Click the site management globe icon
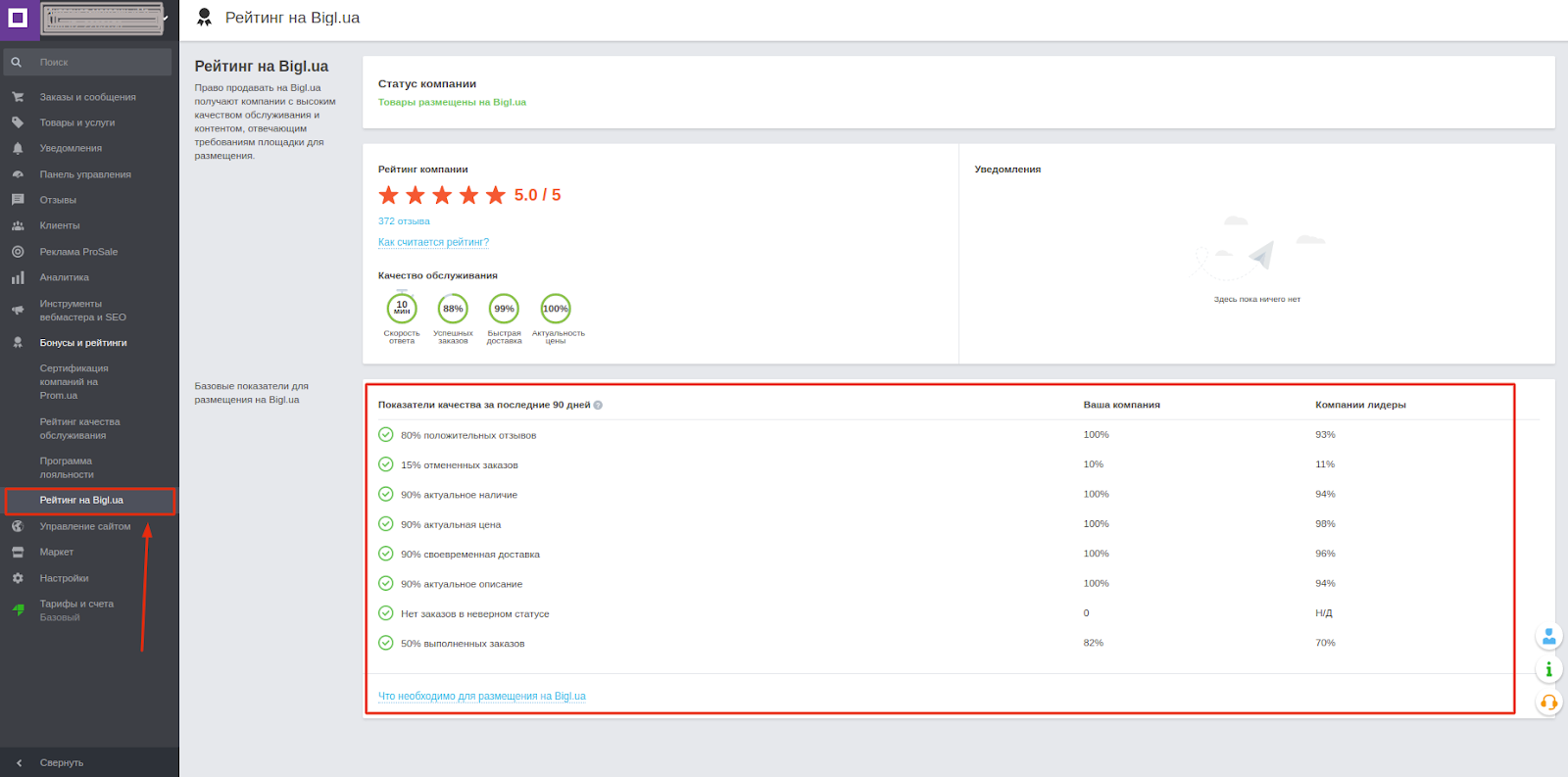This screenshot has height=777, width=1568. coord(18,526)
